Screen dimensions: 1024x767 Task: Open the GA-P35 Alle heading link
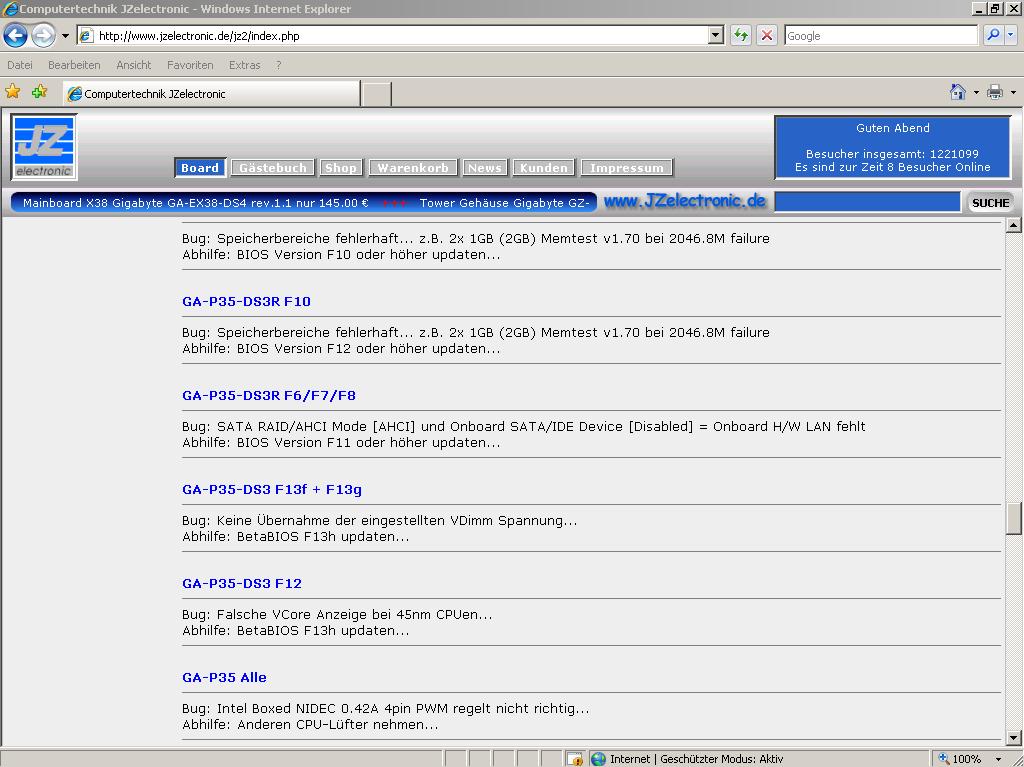click(x=224, y=678)
